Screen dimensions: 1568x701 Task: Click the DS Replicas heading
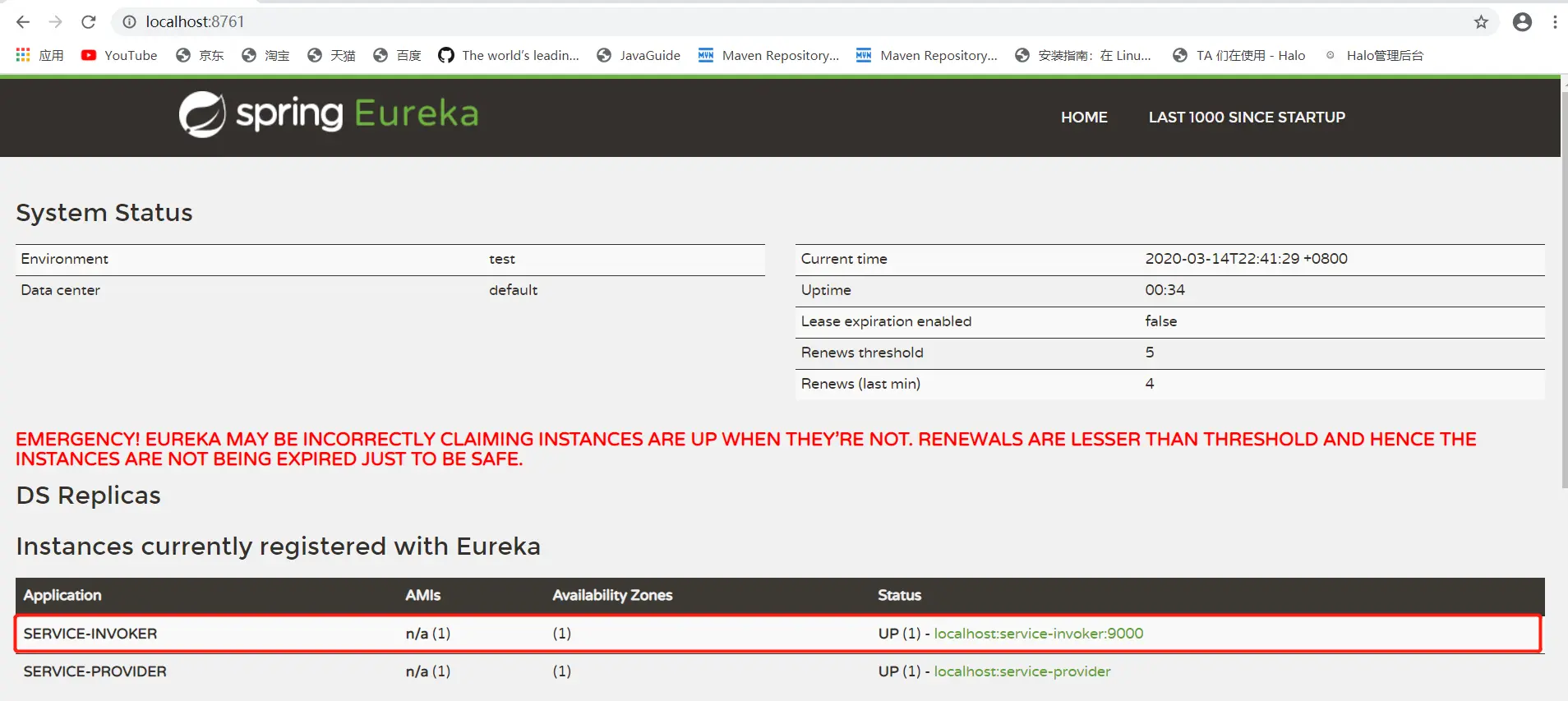89,496
